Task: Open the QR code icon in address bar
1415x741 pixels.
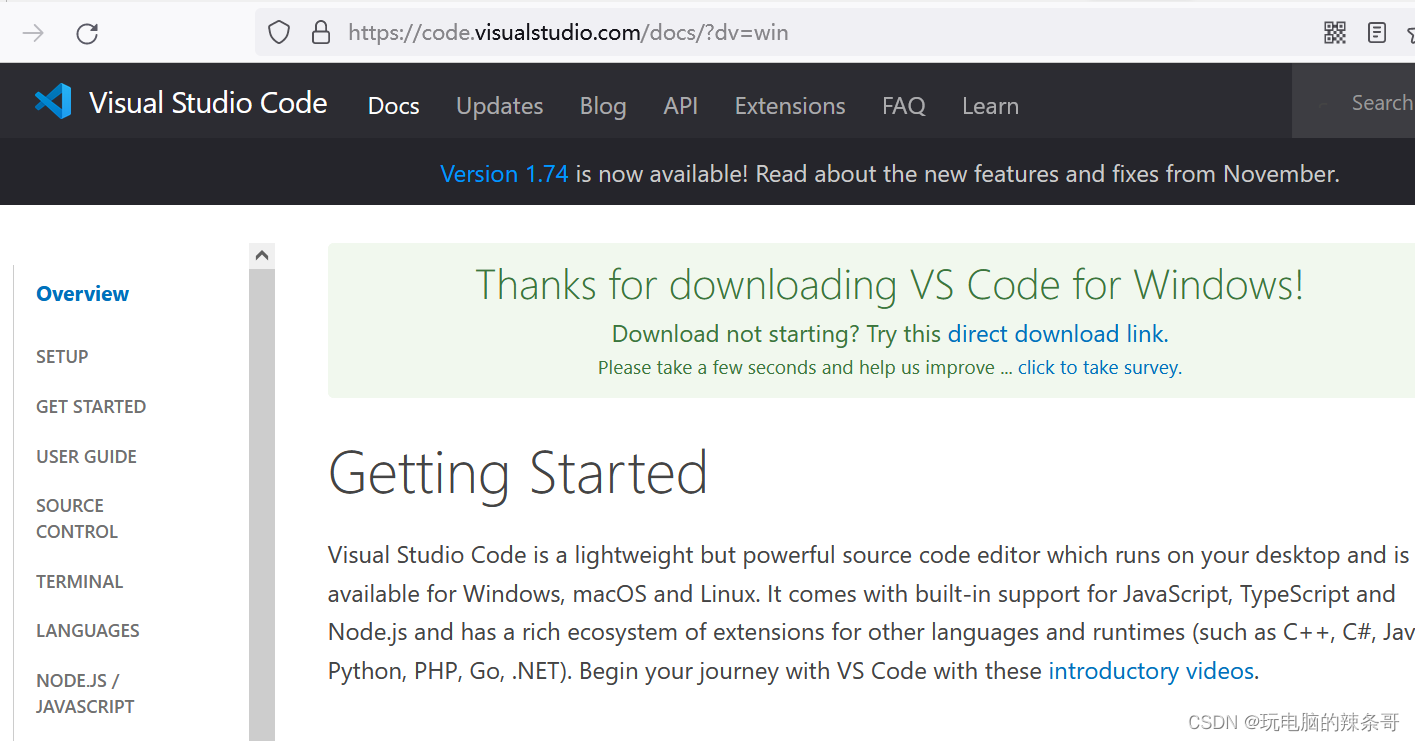Action: (x=1335, y=33)
